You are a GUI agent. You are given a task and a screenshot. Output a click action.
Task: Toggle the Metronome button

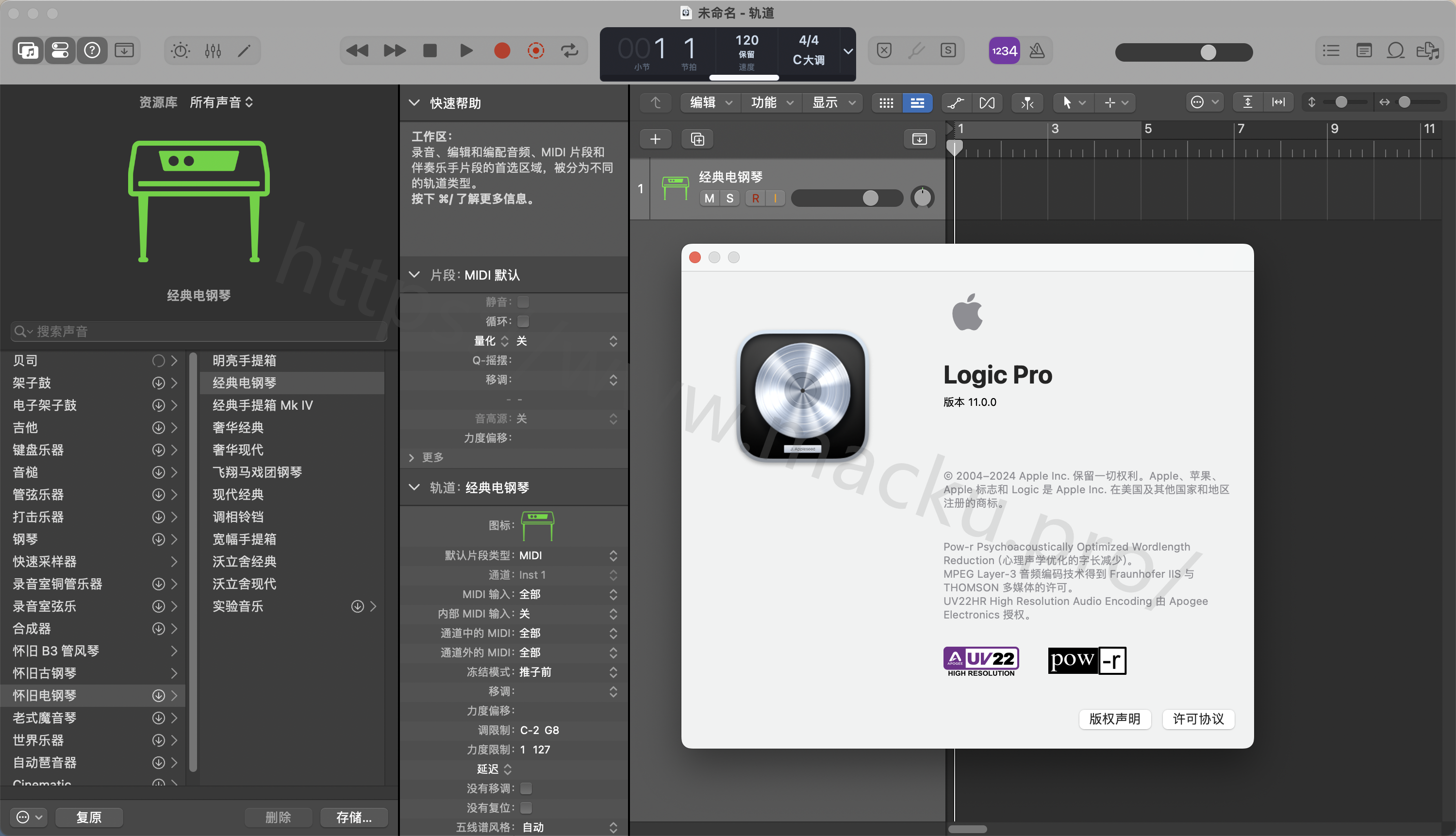pos(1037,50)
